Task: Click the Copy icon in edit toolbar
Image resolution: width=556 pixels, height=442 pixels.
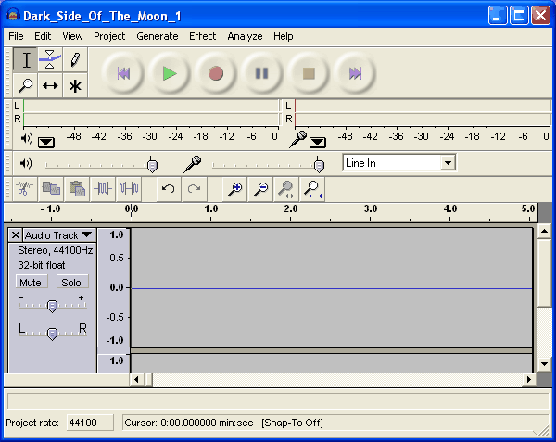Action: [x=51, y=189]
